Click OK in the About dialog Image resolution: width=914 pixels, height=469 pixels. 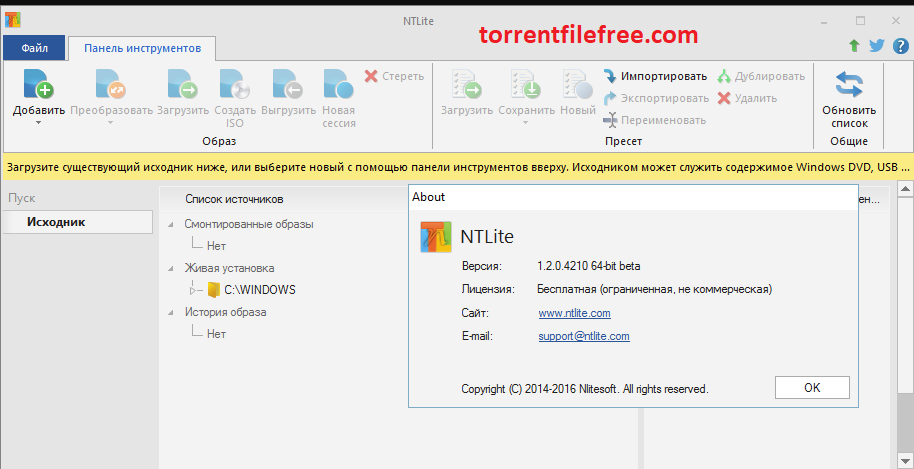point(812,388)
